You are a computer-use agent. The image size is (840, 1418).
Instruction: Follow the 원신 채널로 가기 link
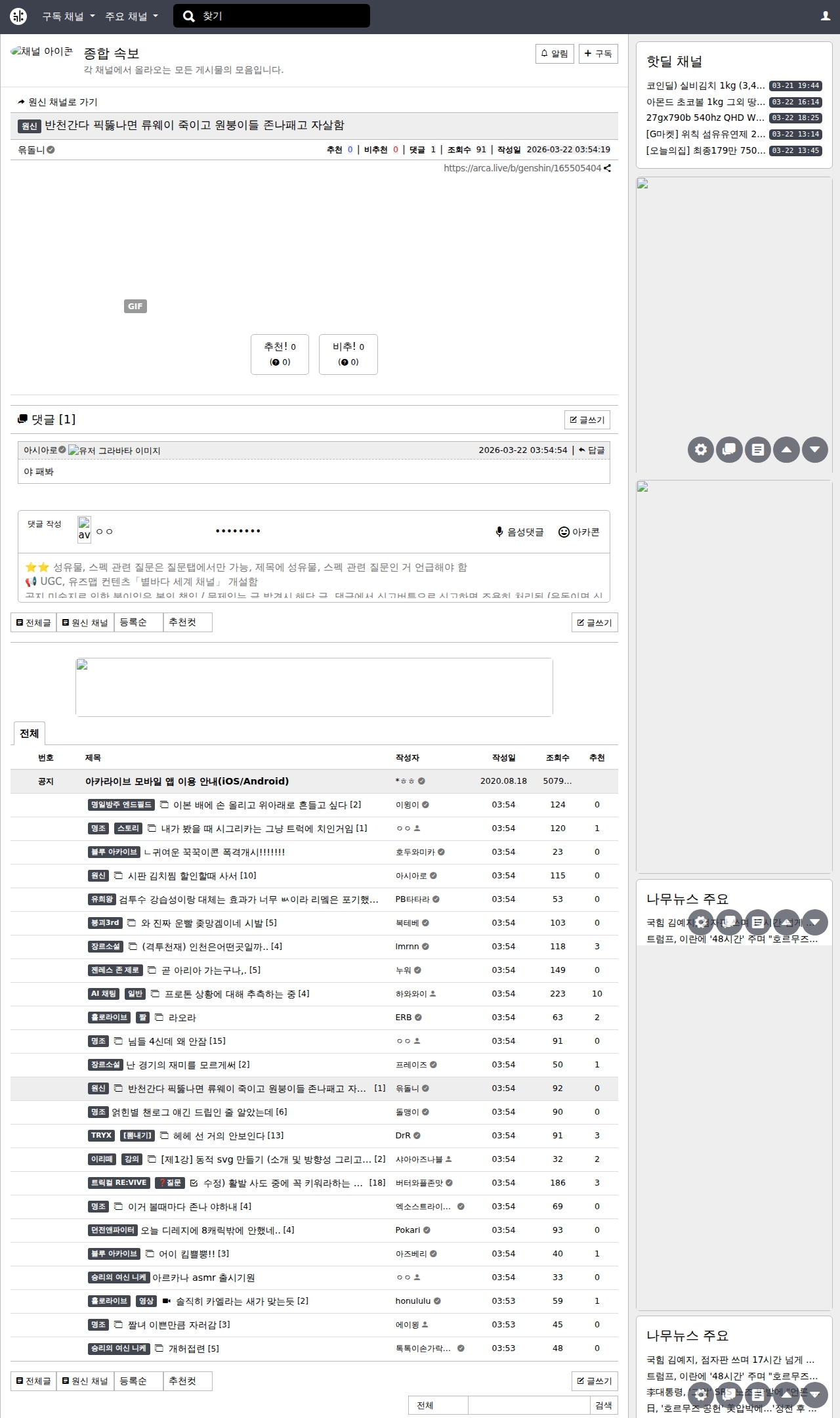coord(58,102)
